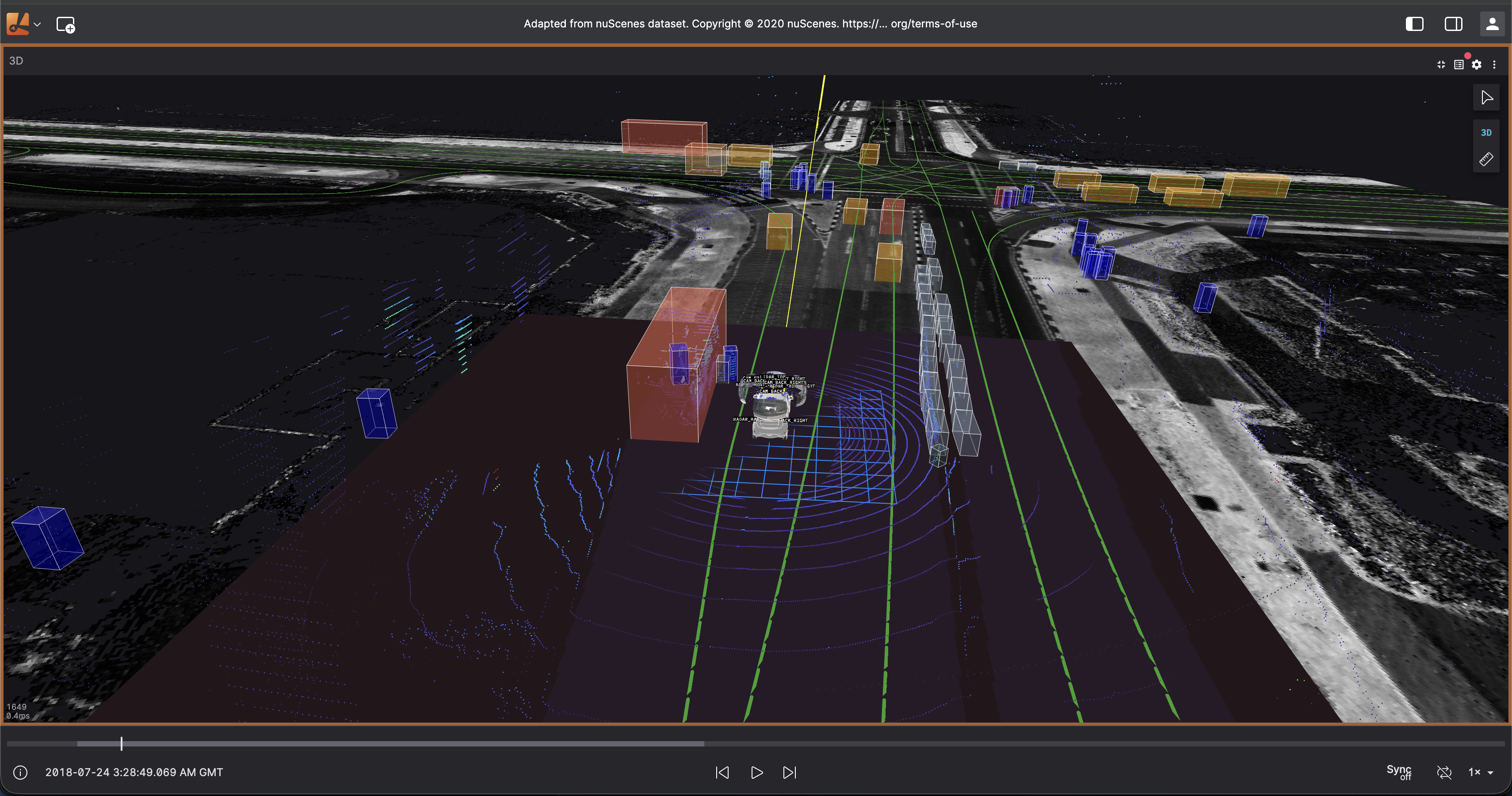The height and width of the screenshot is (796, 1512).
Task: Open the 3D panel more options menu
Action: pyautogui.click(x=1494, y=65)
